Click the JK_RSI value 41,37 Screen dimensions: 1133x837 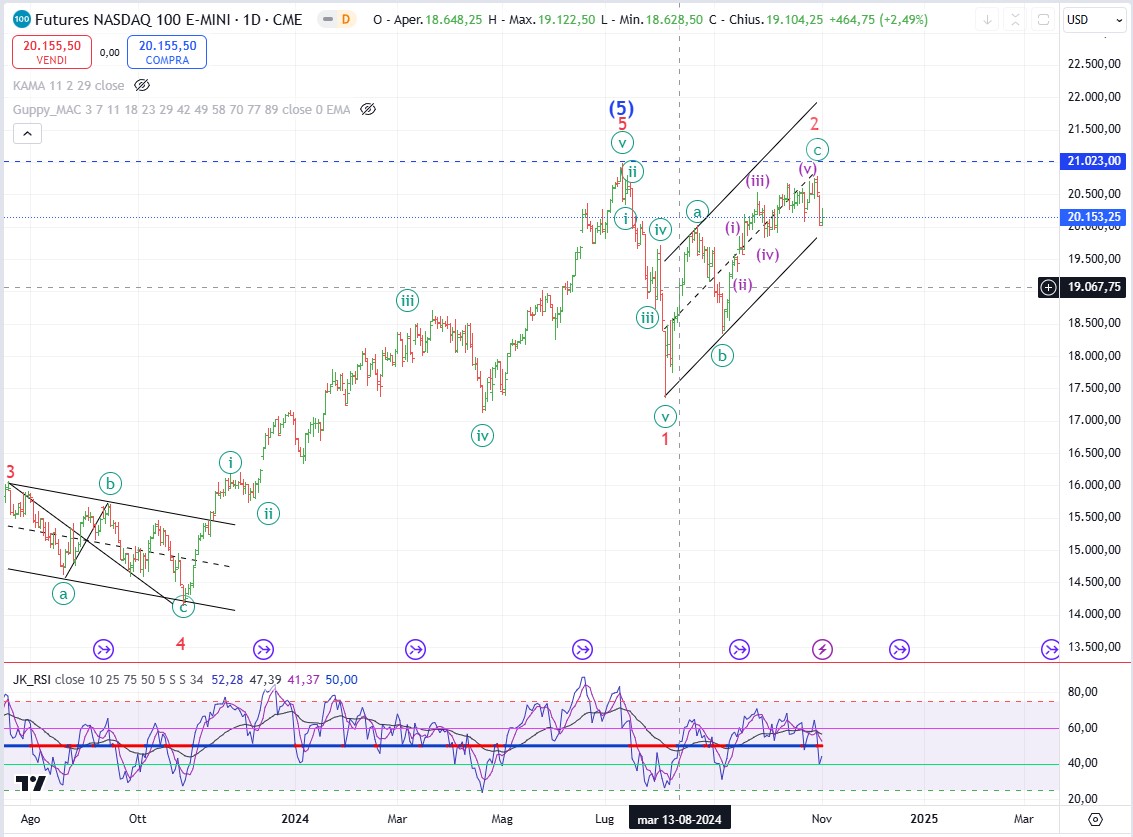[x=303, y=679]
